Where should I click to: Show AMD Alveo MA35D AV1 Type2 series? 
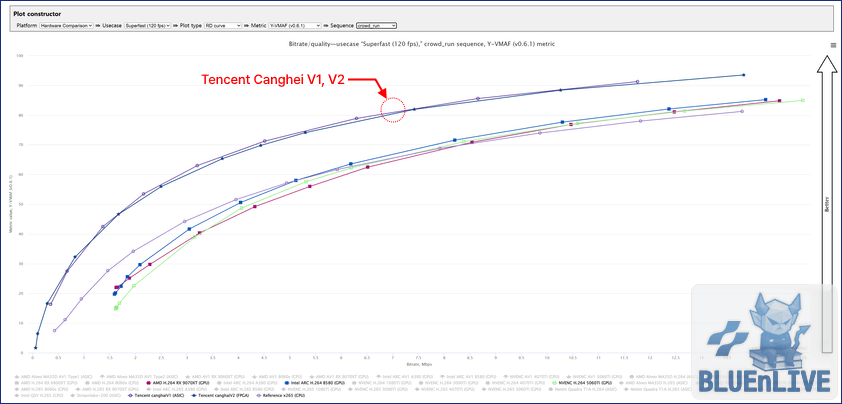tap(139, 377)
